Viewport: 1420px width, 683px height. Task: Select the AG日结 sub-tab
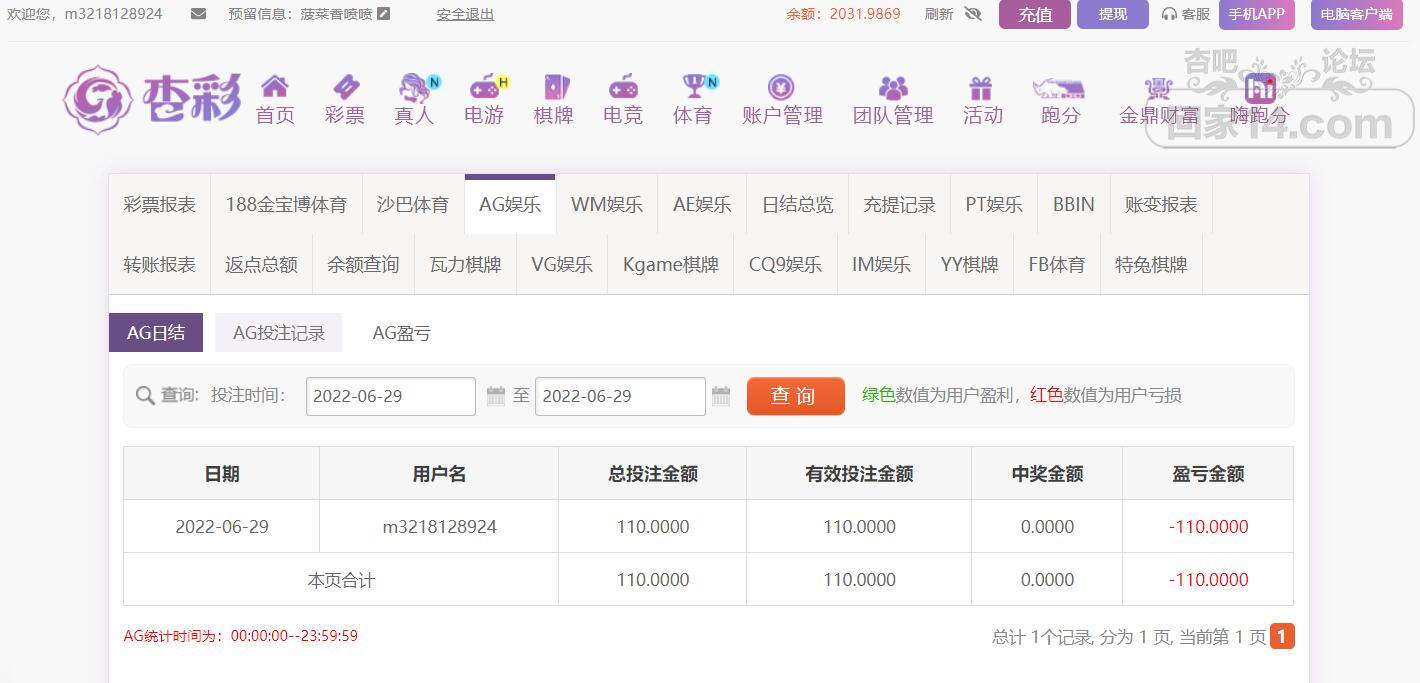(x=156, y=333)
